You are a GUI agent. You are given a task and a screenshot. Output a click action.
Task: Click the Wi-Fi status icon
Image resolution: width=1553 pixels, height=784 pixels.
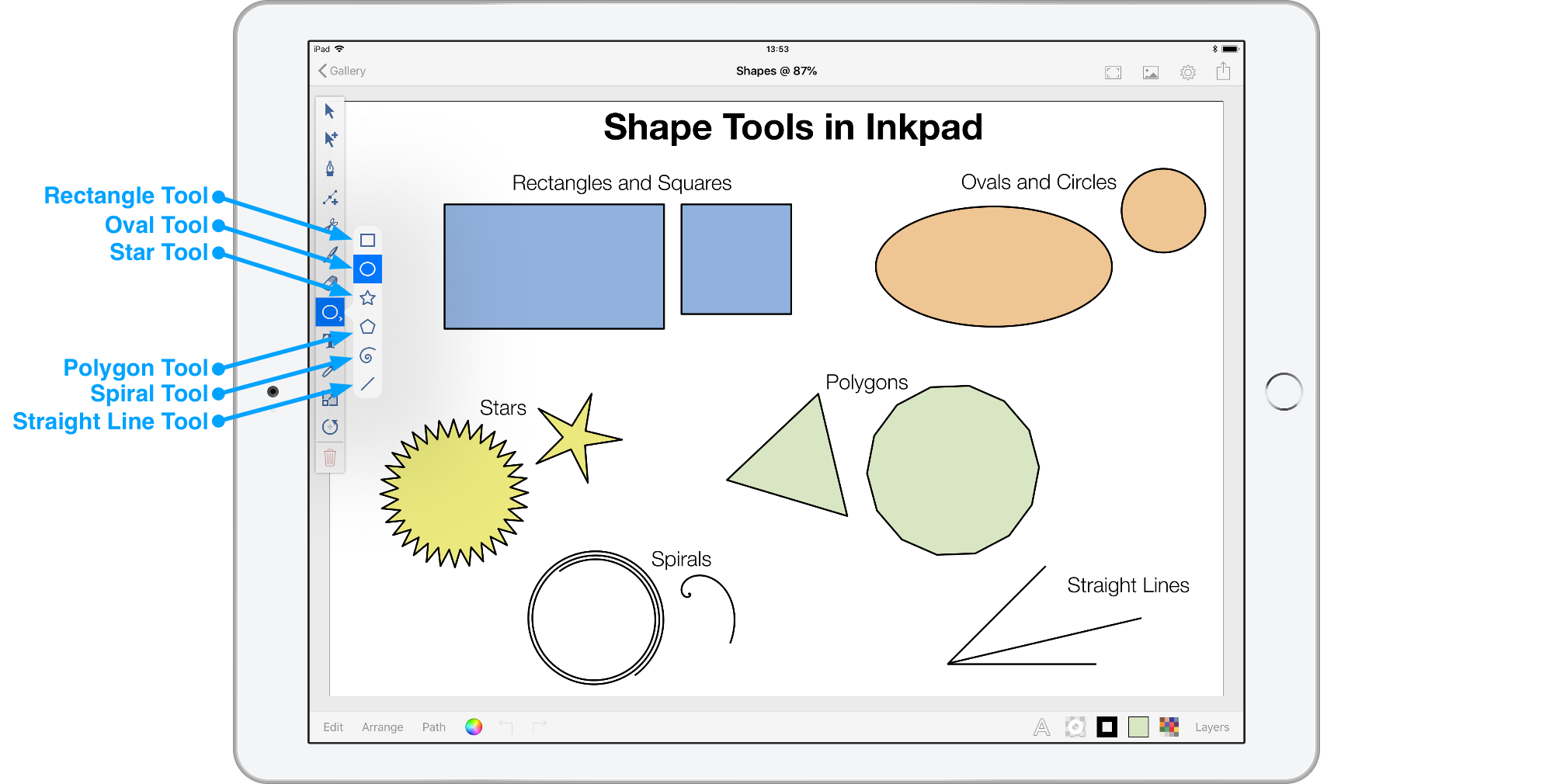pyautogui.click(x=339, y=49)
